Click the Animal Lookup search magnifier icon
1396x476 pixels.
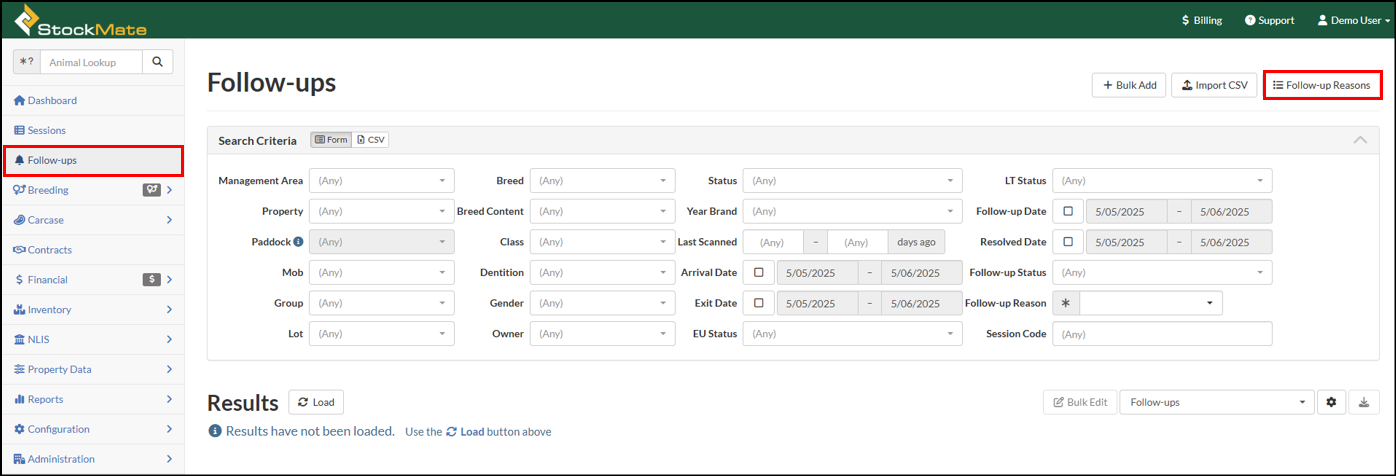tap(157, 62)
